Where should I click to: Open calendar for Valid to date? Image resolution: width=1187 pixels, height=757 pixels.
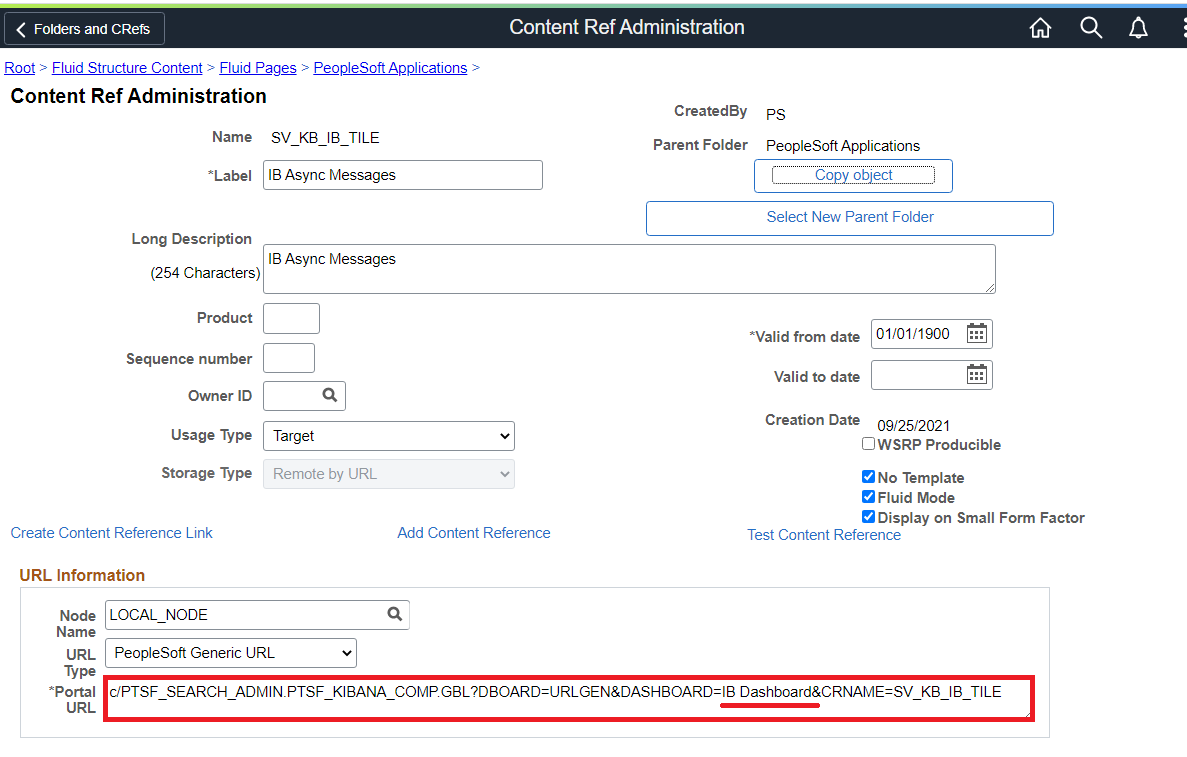[977, 375]
